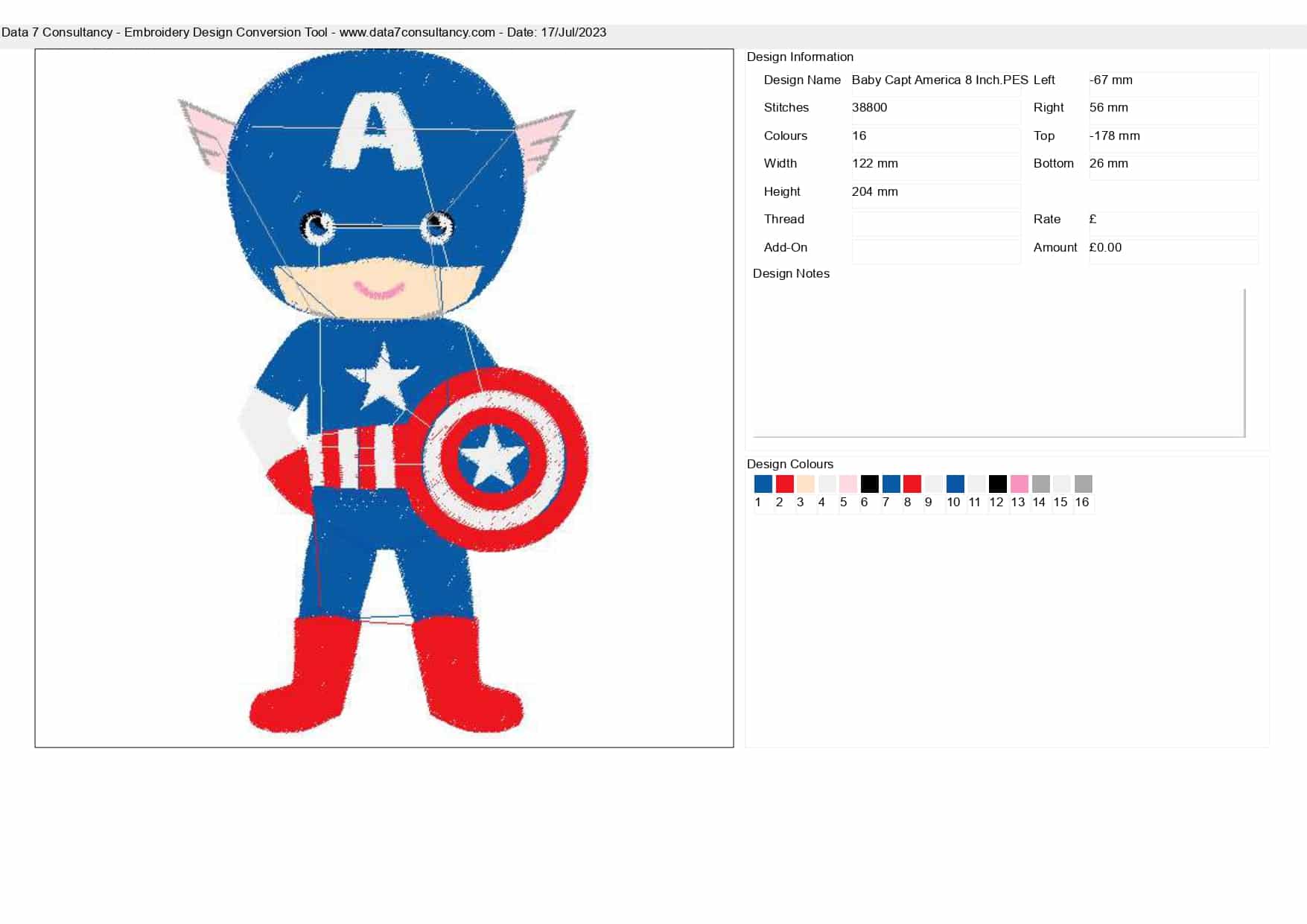Click the Bottom value 26 mm
This screenshot has width=1307, height=924.
1174,168
